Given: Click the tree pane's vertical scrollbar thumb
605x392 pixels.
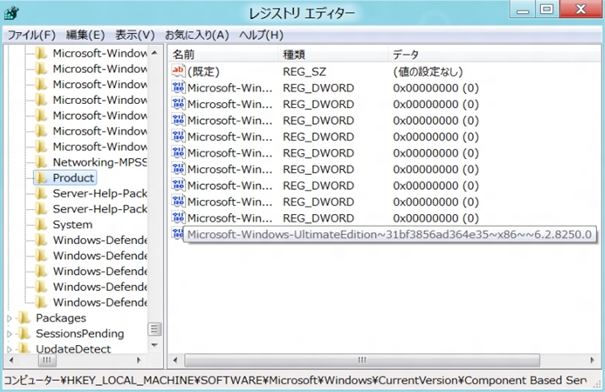Looking at the screenshot, I should tap(154, 329).
